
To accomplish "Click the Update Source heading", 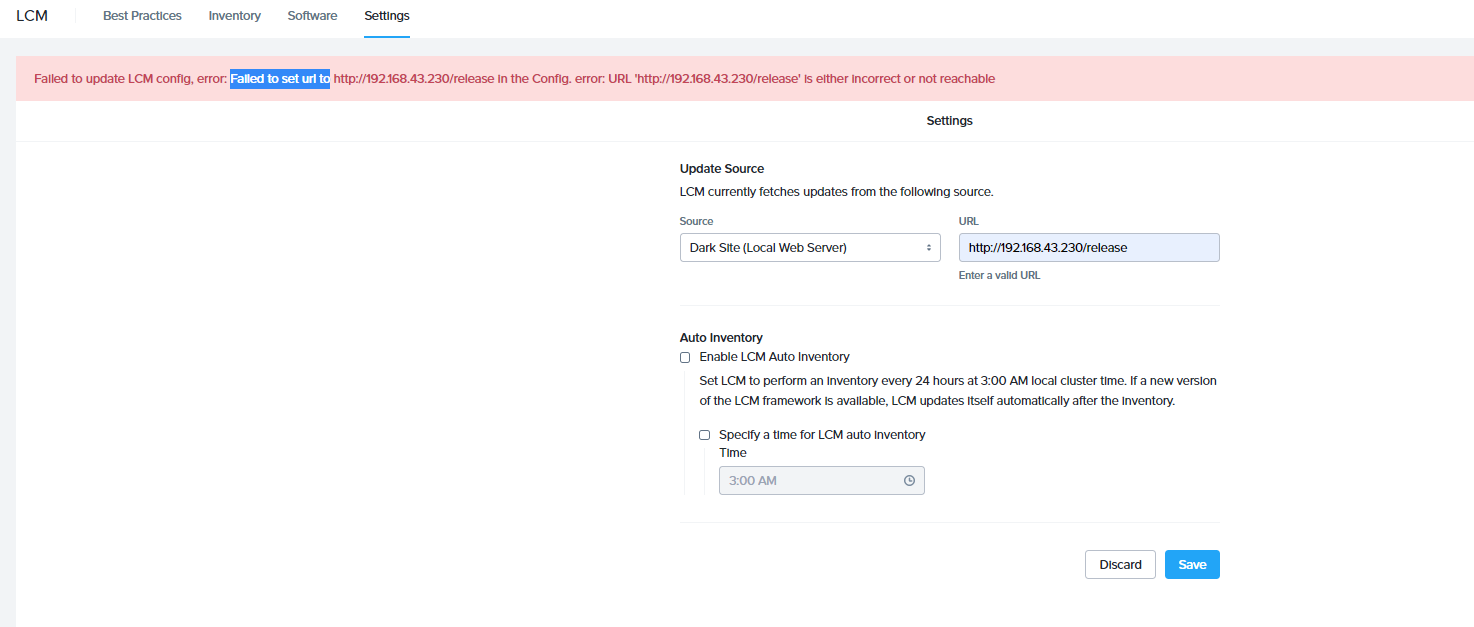I will pyautogui.click(x=722, y=169).
